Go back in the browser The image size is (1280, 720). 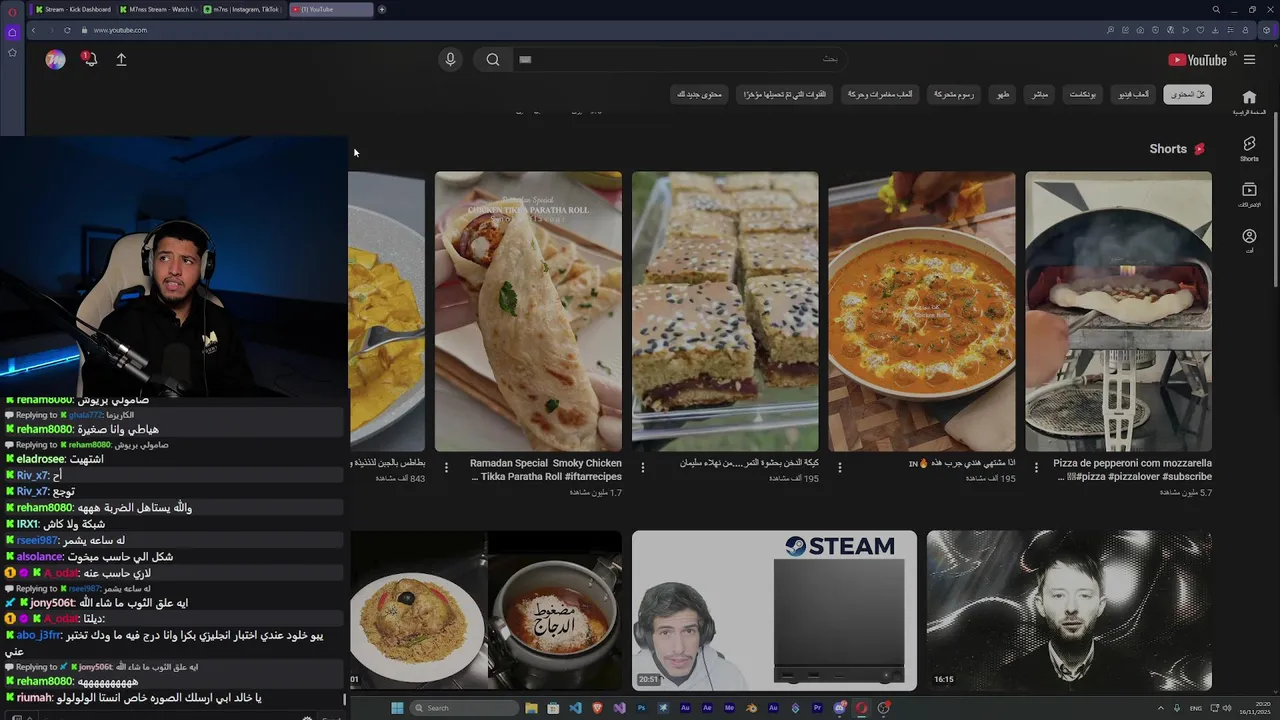33,30
